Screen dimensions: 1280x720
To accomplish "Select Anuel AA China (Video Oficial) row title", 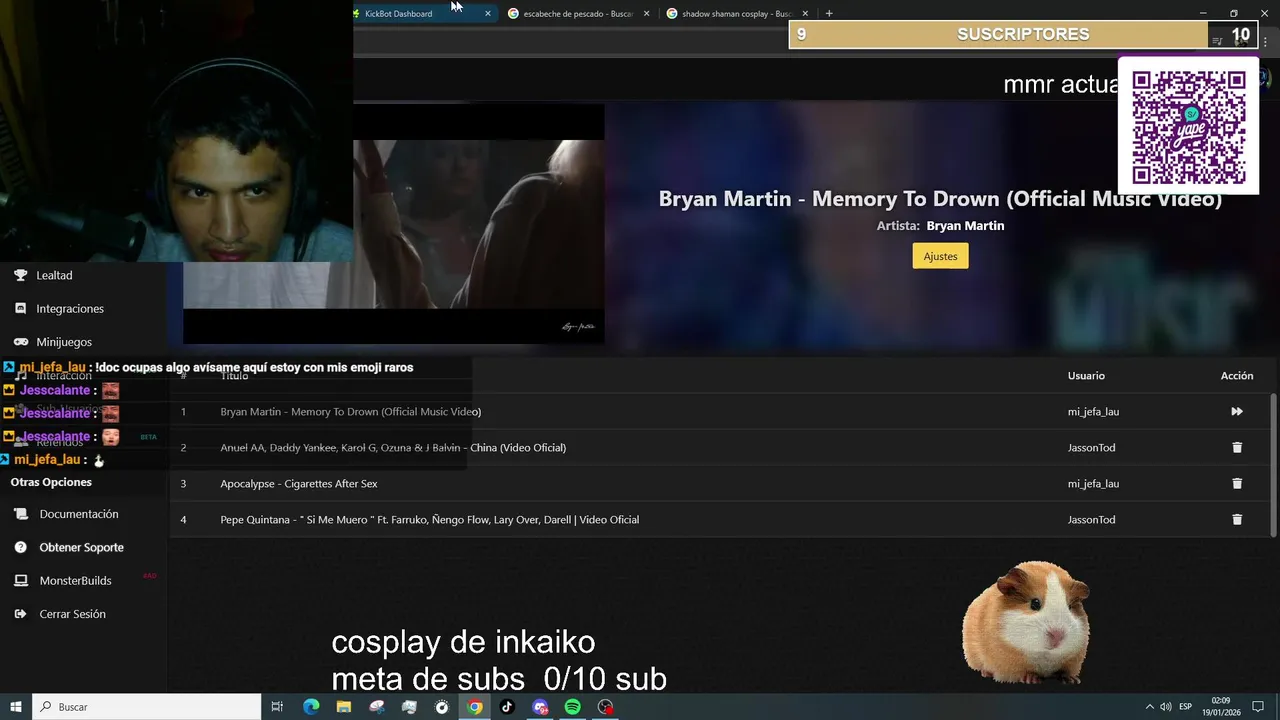I will pyautogui.click(x=393, y=447).
